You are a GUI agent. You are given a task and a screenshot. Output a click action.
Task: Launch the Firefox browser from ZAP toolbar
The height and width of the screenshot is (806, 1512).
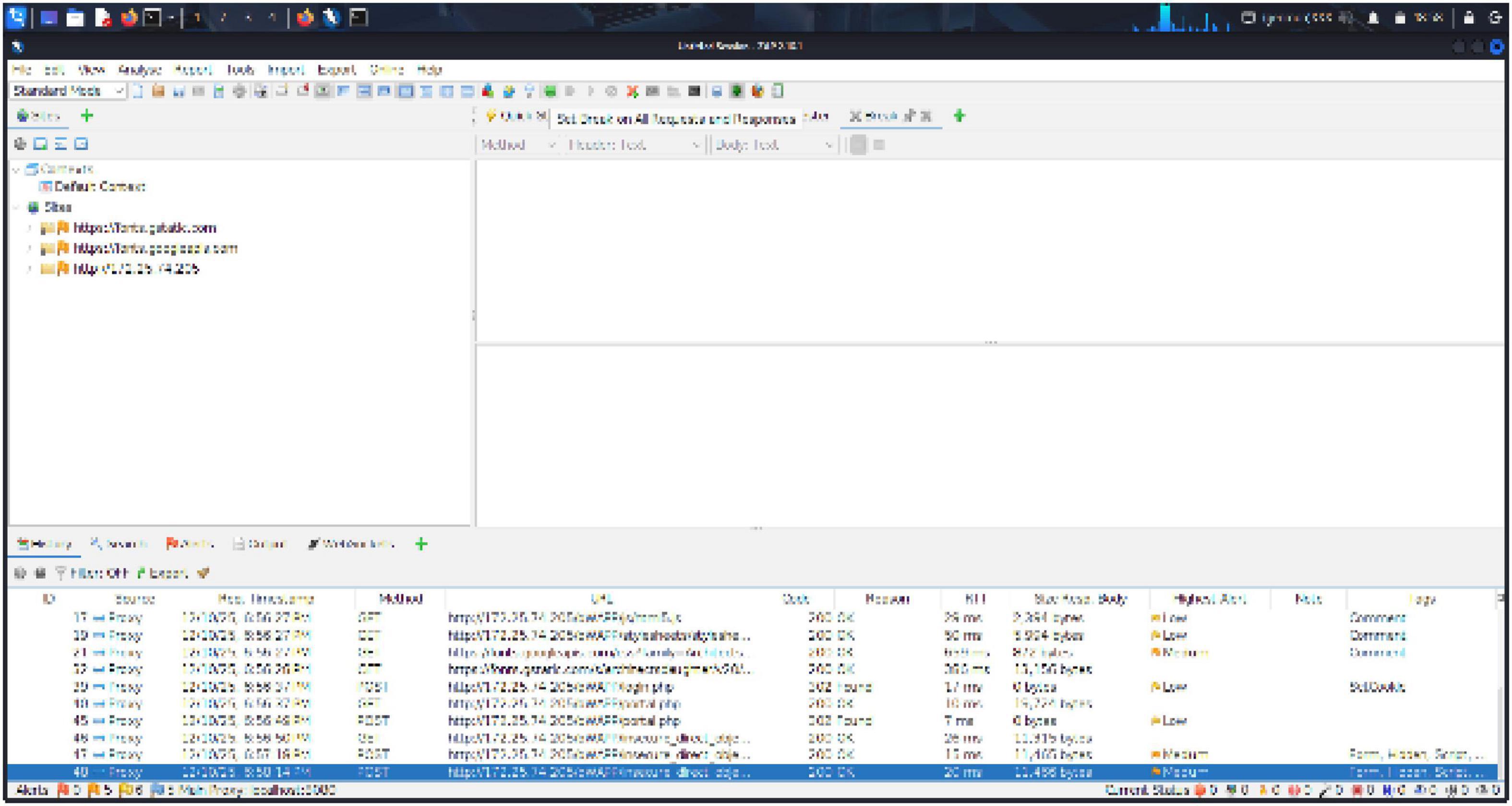point(758,91)
